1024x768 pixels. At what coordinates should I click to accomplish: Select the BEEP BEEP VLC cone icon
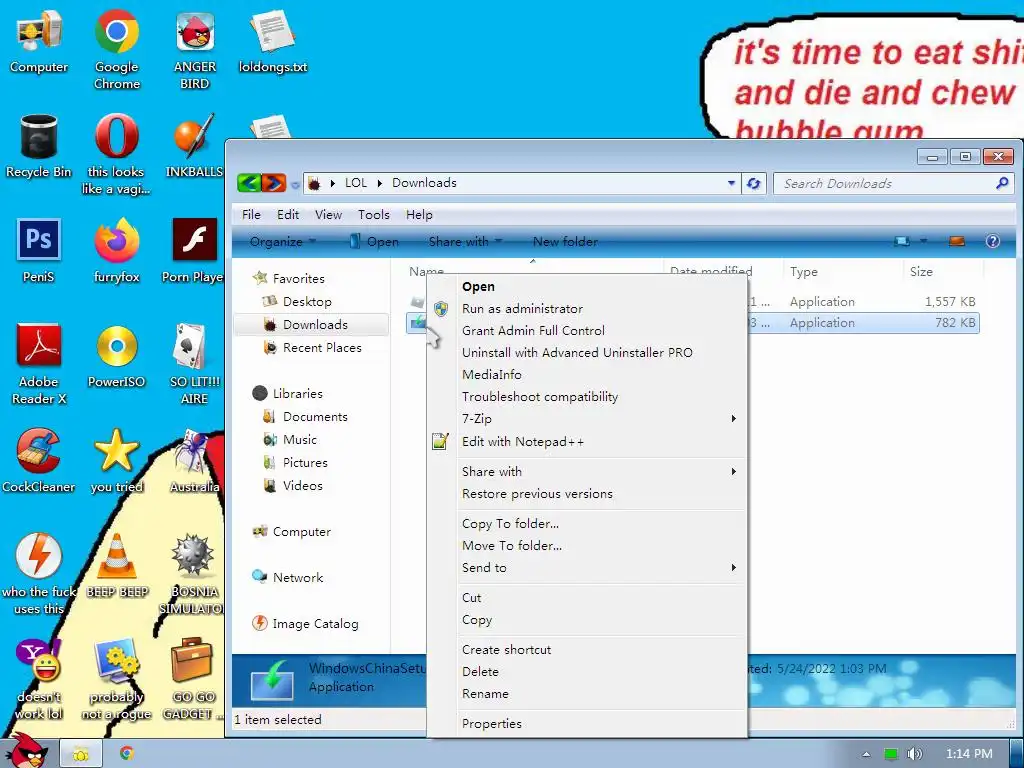117,566
